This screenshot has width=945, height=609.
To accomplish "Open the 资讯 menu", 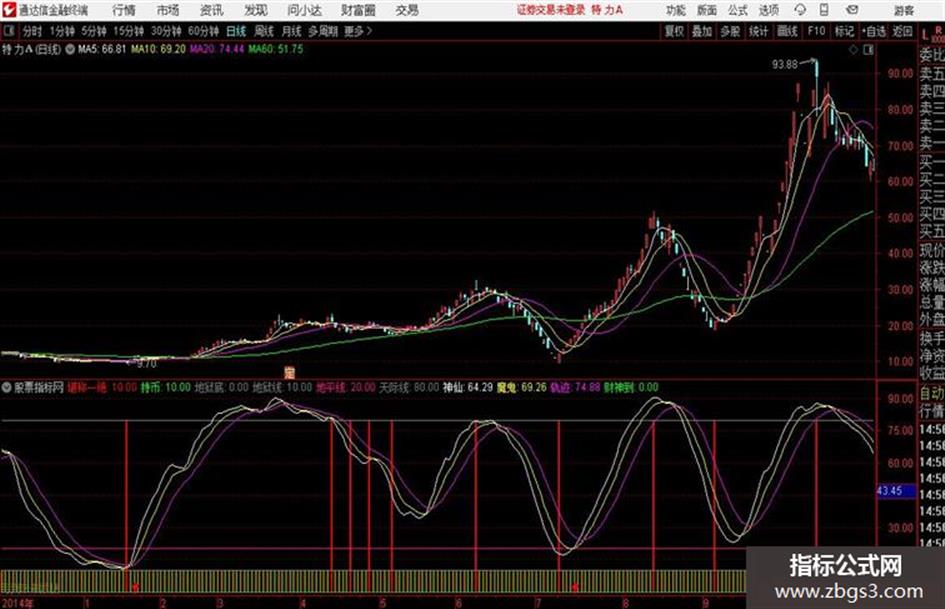I will [x=211, y=10].
